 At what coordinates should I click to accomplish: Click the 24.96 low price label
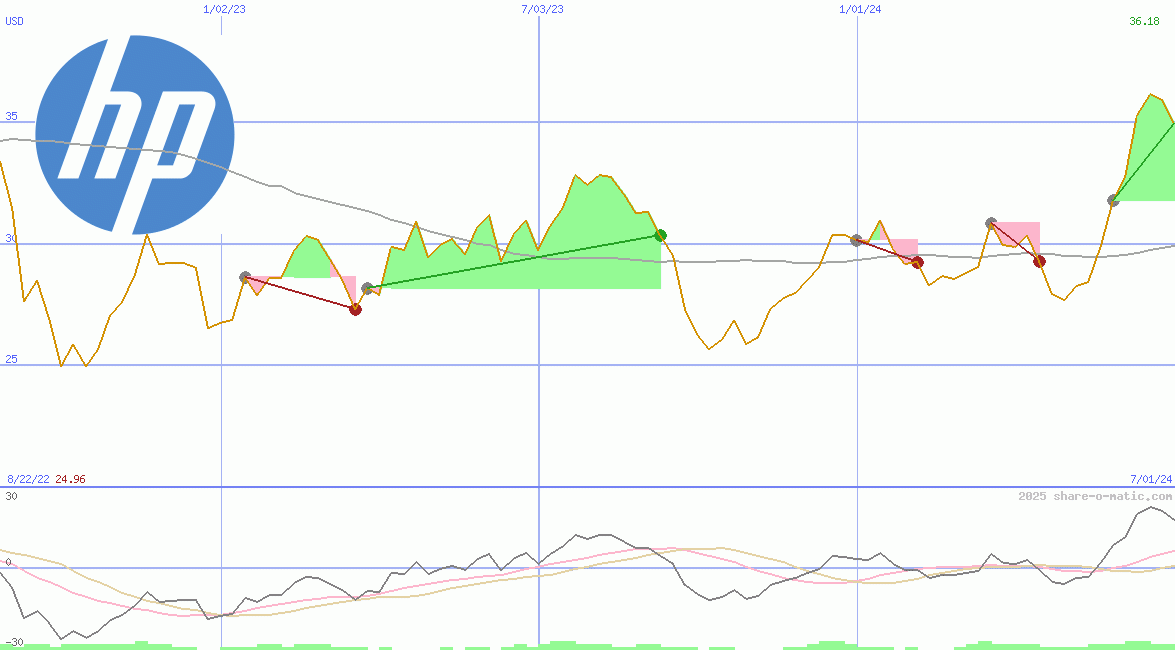pyautogui.click(x=70, y=479)
